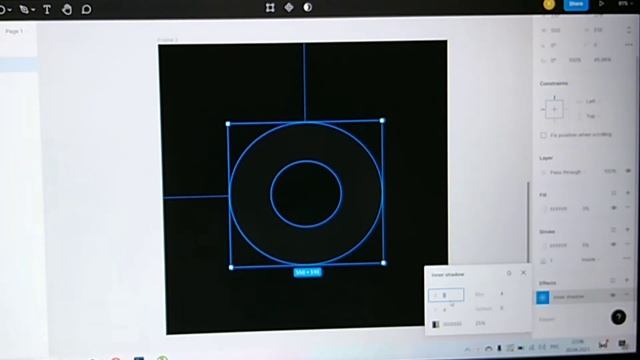Click the volume icon in system tray
The height and width of the screenshot is (360, 640).
click(x=542, y=348)
